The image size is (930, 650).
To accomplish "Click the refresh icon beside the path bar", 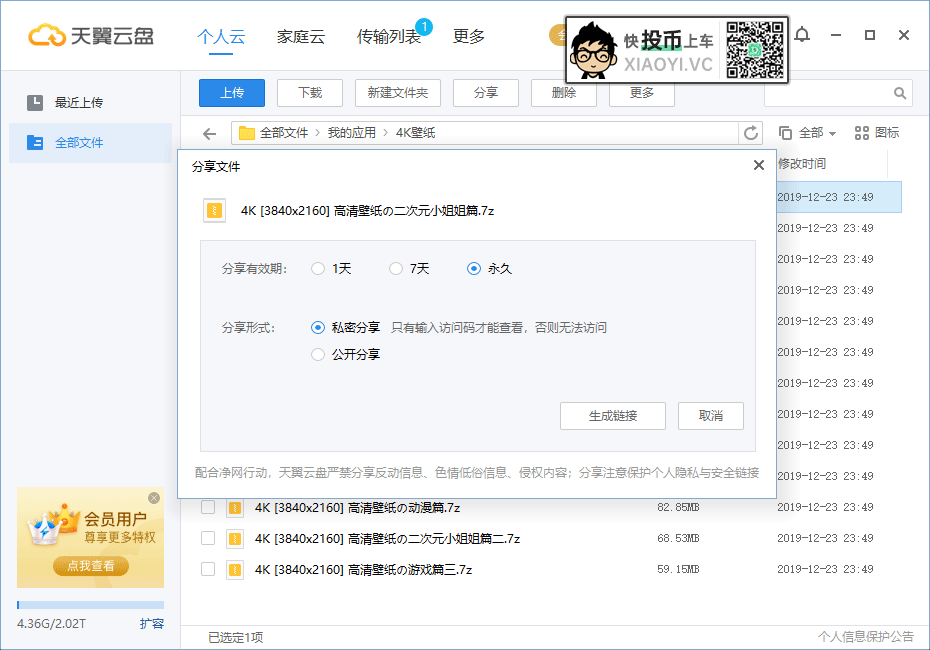I will [752, 132].
